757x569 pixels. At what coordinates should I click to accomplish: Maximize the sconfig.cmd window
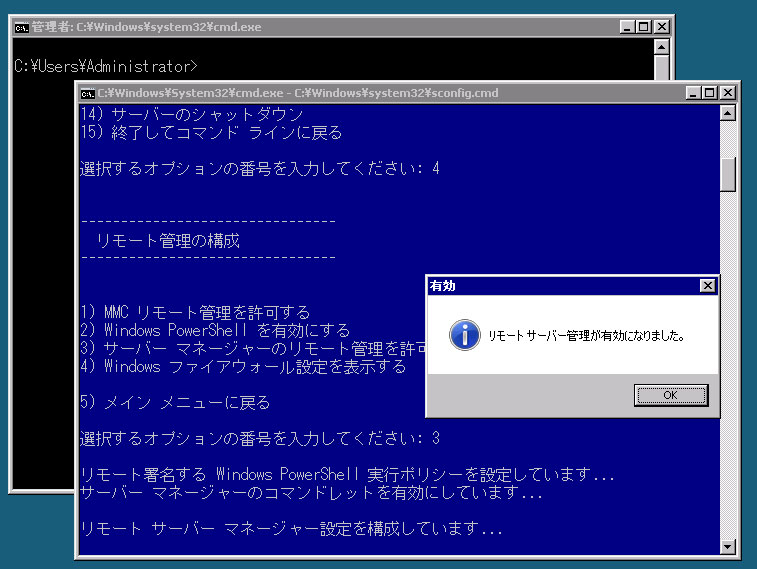tap(710, 93)
